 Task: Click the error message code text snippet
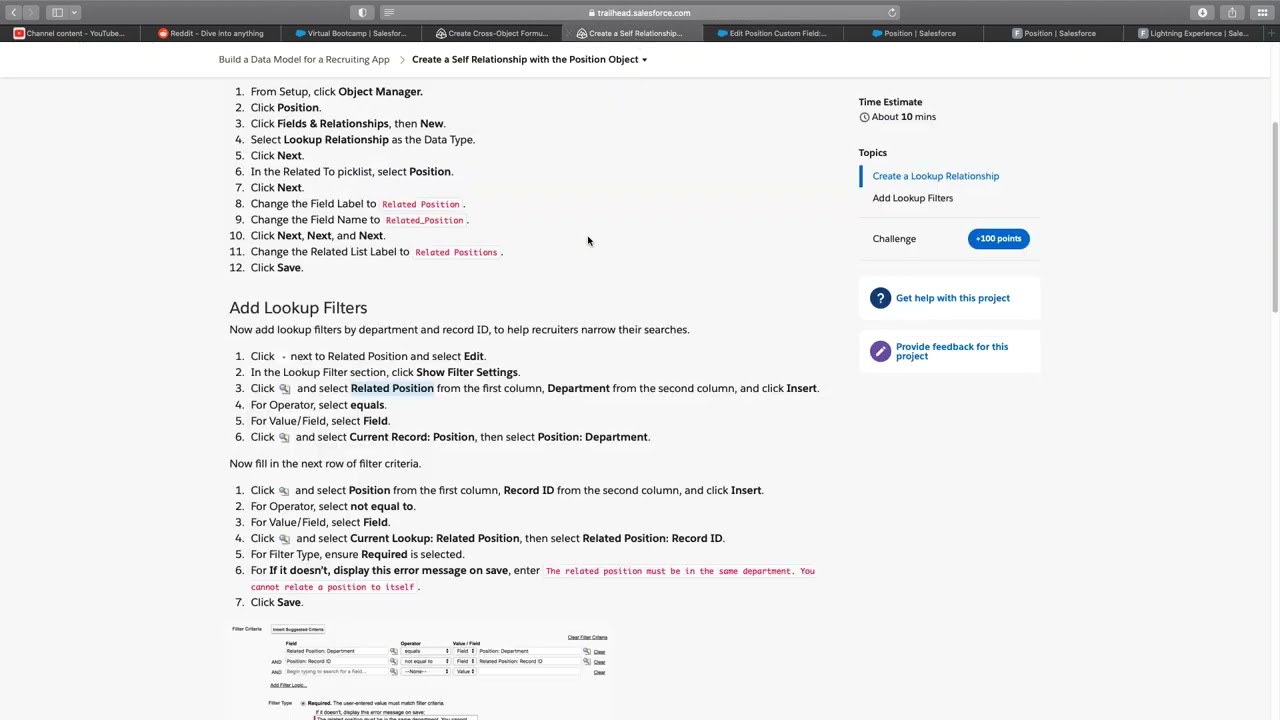click(533, 579)
